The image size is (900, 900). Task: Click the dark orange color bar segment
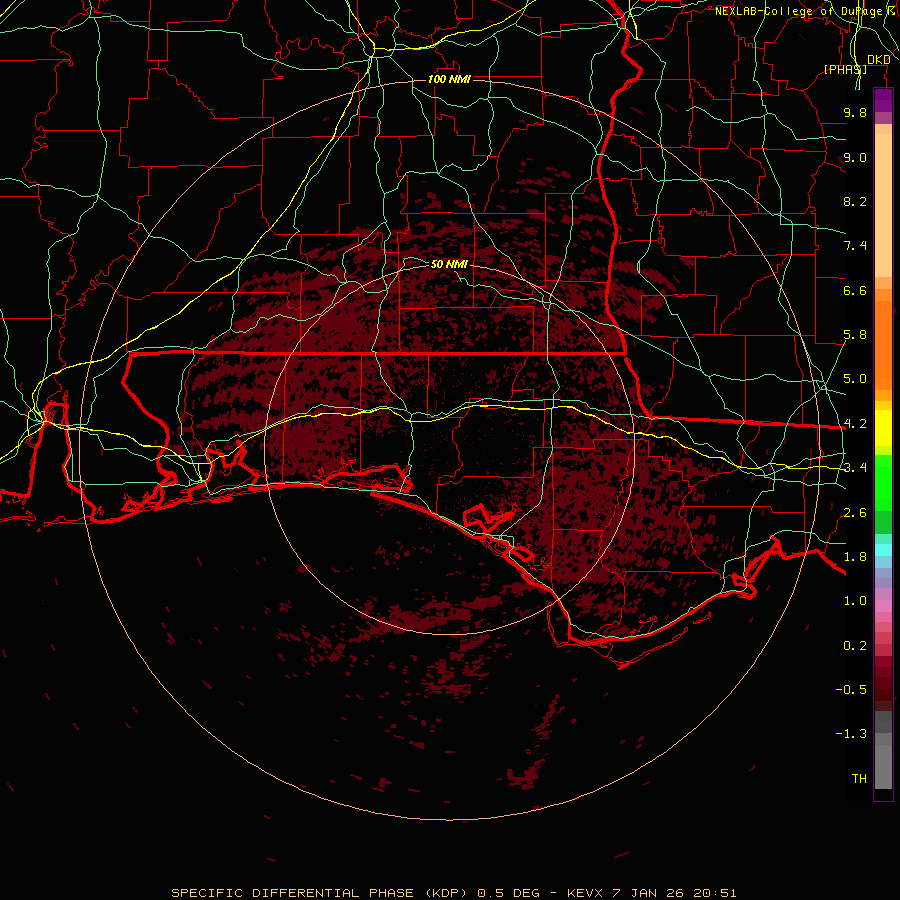pos(883,345)
